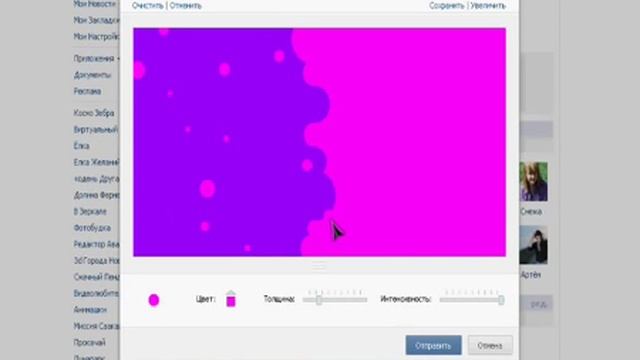Open the Редактор Ава app link
The width and height of the screenshot is (640, 360).
pos(96,244)
